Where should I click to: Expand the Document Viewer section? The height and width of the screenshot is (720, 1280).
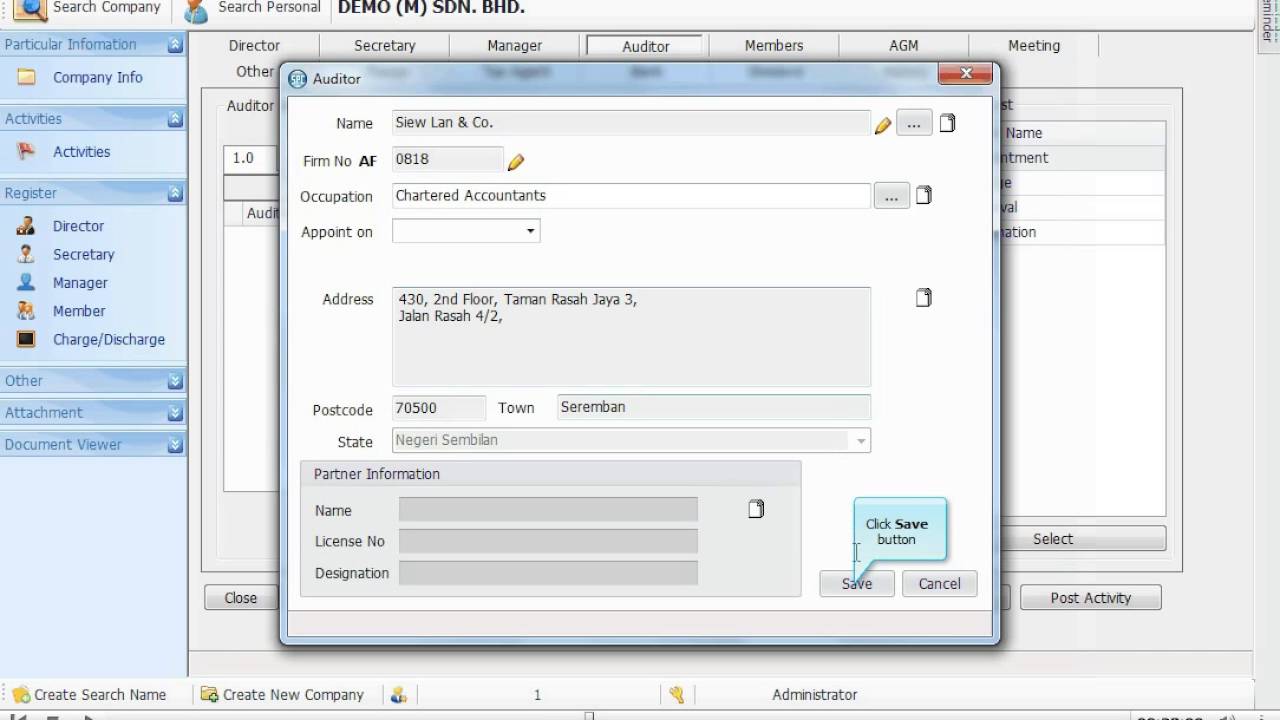175,445
